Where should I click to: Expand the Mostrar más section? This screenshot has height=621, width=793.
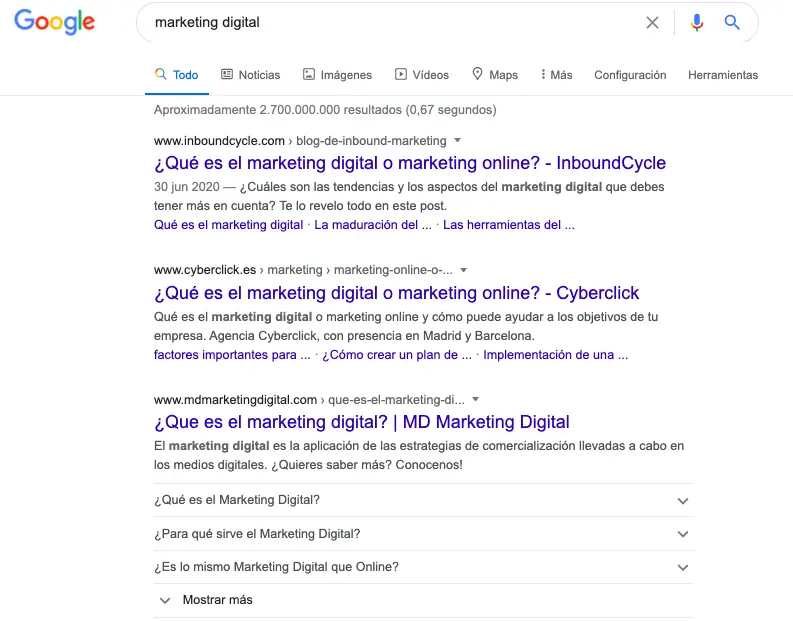pyautogui.click(x=206, y=600)
